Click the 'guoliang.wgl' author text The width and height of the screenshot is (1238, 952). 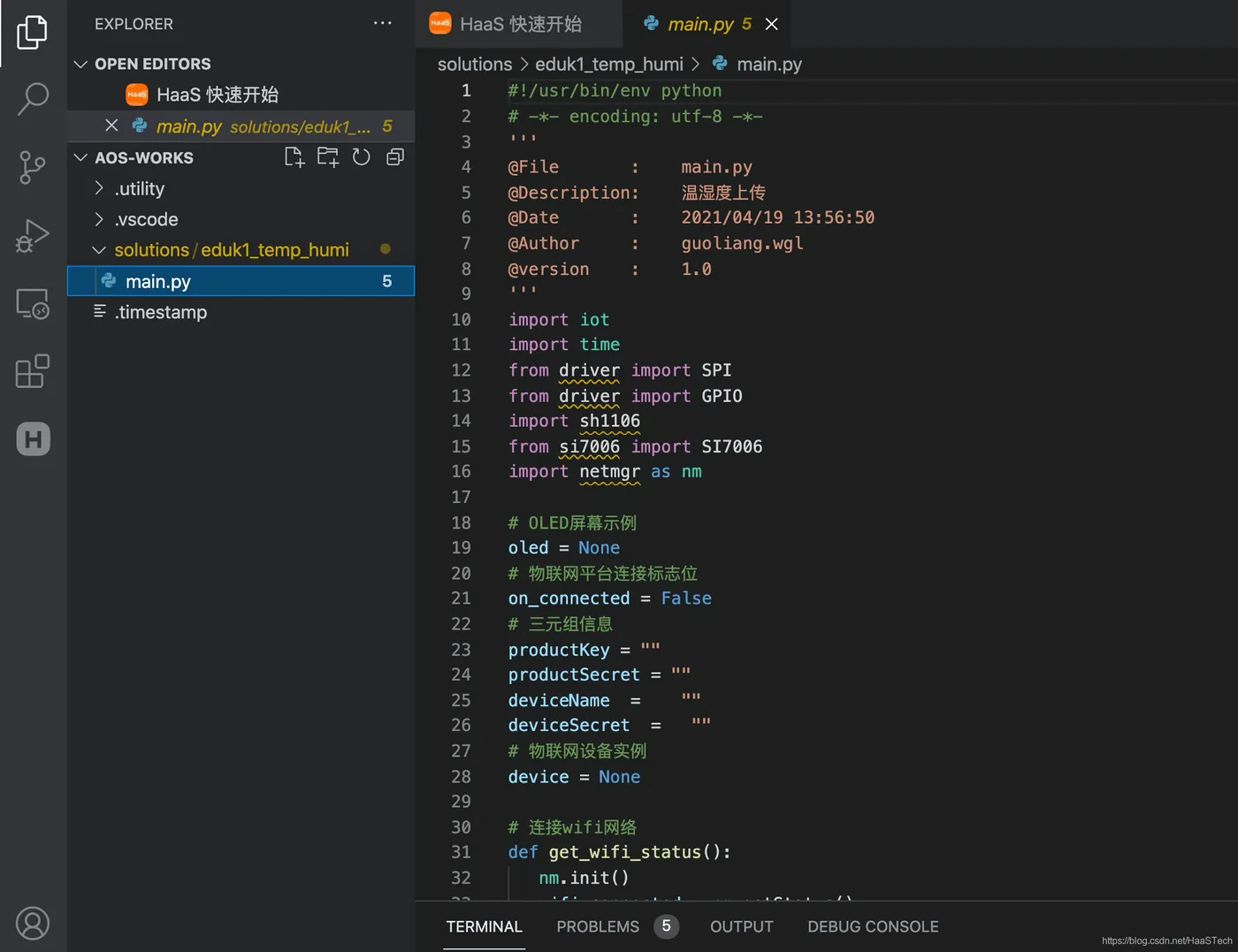pyautogui.click(x=742, y=243)
